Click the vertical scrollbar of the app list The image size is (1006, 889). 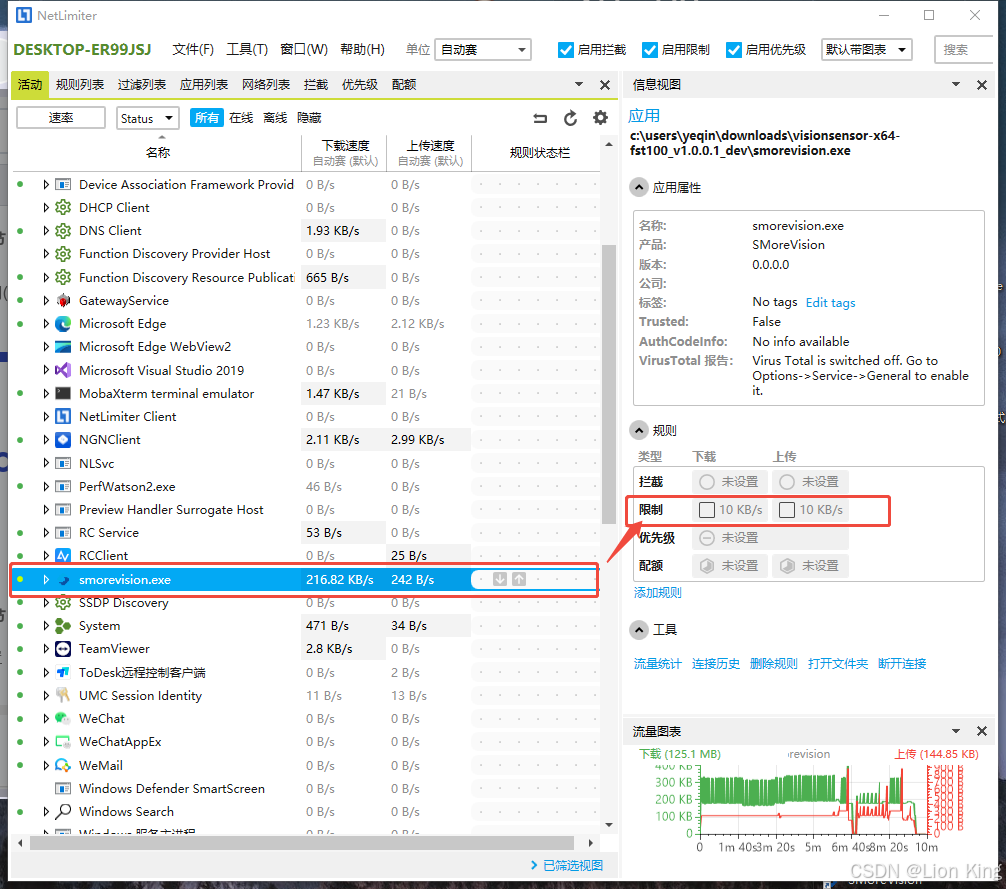pos(609,384)
